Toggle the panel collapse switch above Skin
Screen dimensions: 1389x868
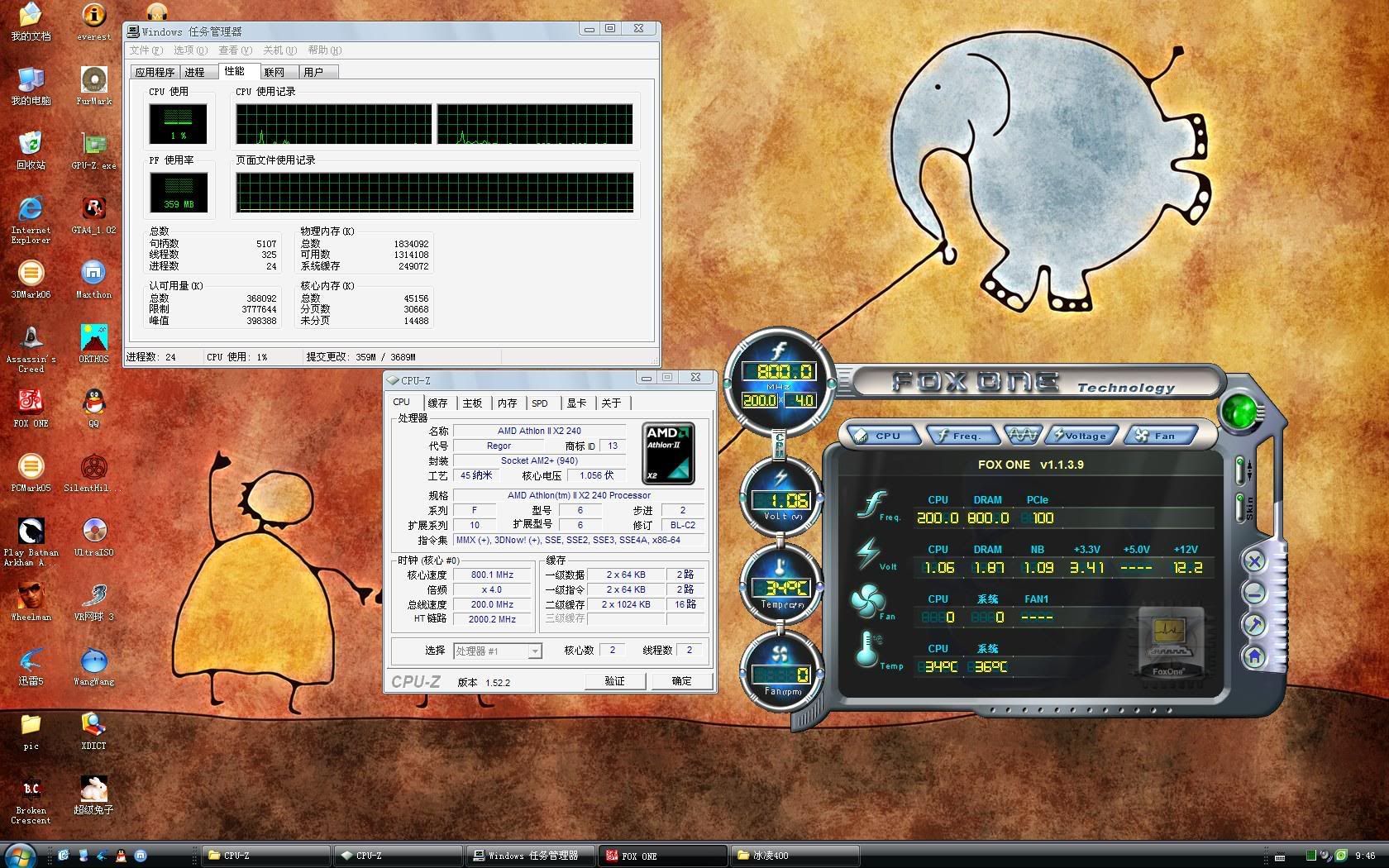click(1239, 470)
